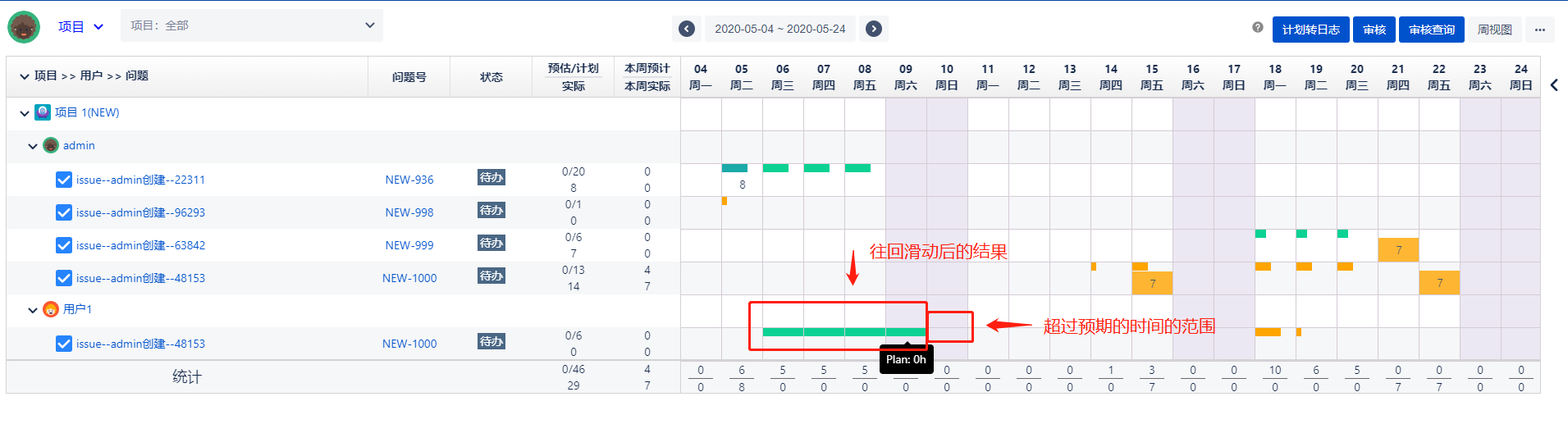Image resolution: width=1568 pixels, height=424 pixels.
Task: Switch to 周视图 view
Action: 1494,30
